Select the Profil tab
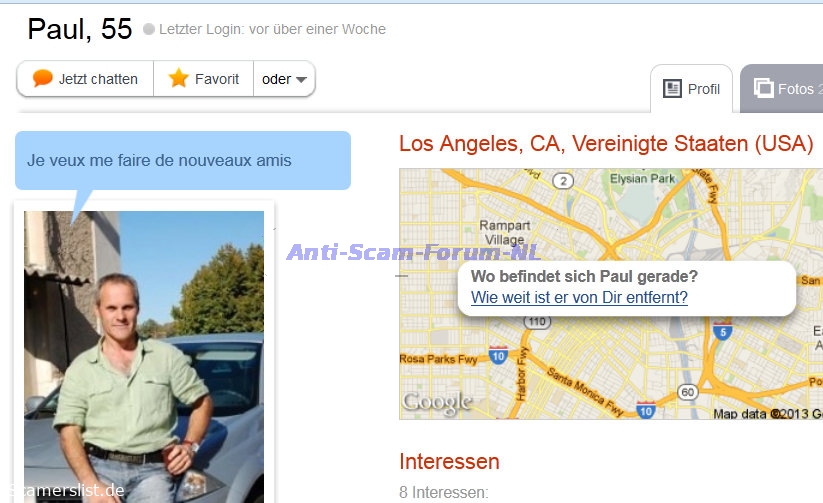Image resolution: width=823 pixels, height=503 pixels. click(691, 89)
